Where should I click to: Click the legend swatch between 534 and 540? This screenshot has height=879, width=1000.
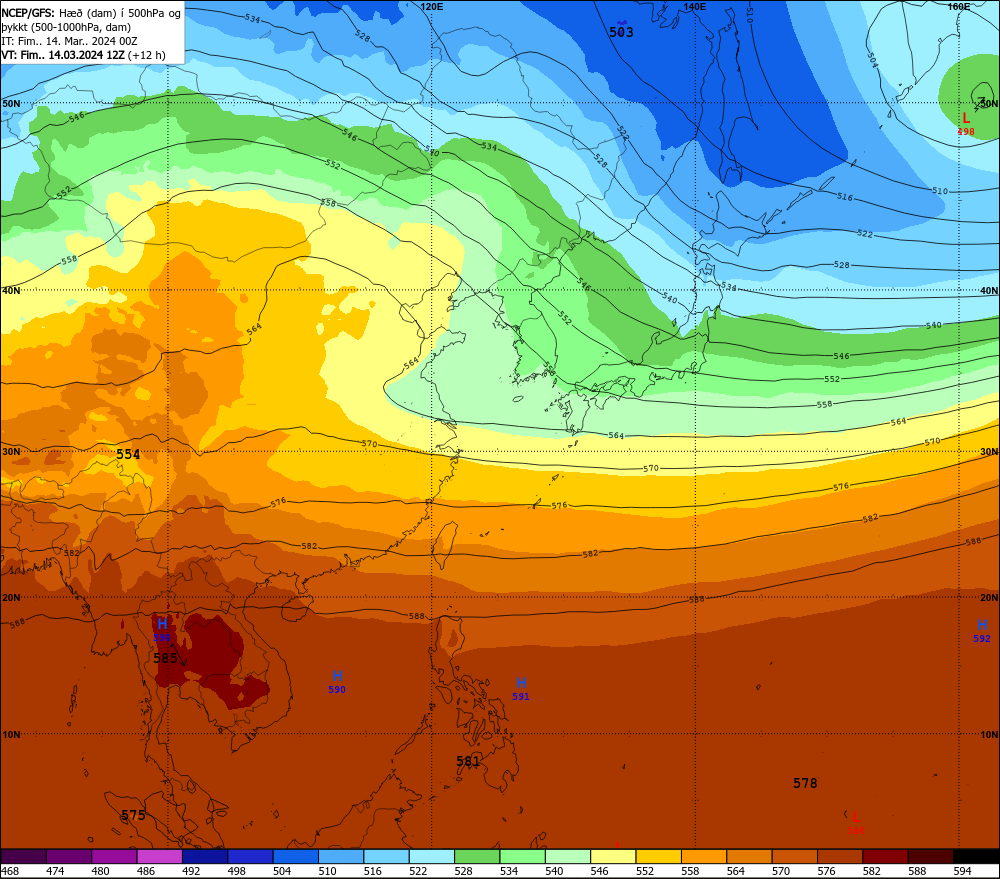[x=522, y=856]
